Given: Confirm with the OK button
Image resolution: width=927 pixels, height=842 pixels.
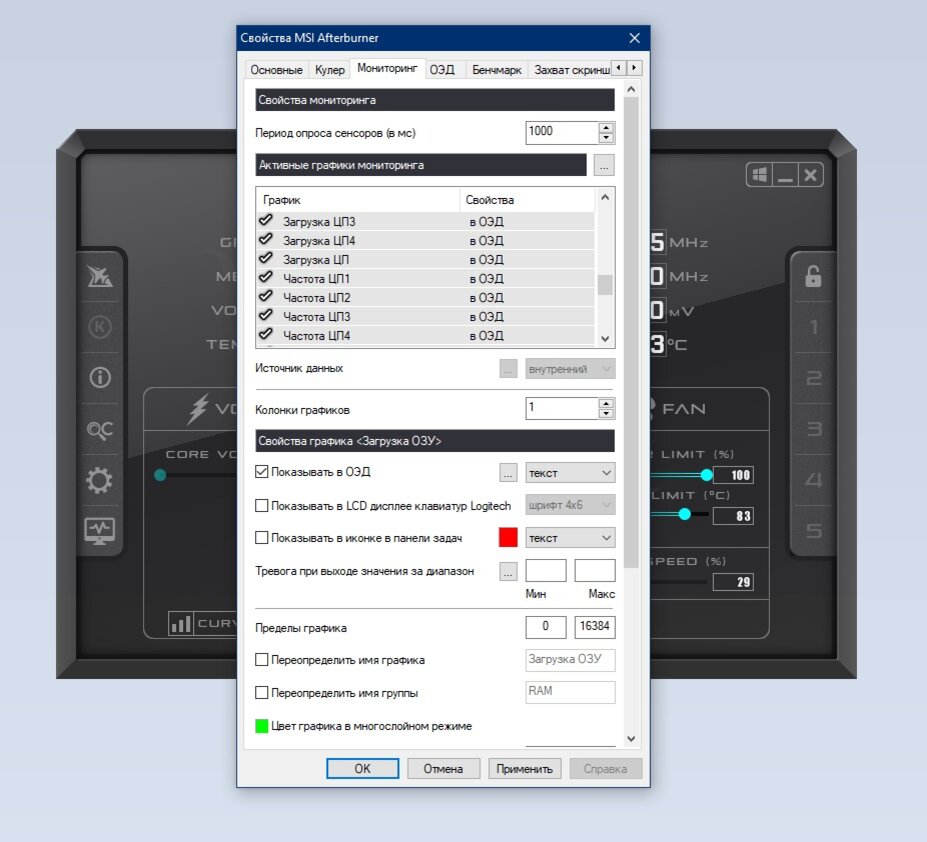Looking at the screenshot, I should point(362,769).
